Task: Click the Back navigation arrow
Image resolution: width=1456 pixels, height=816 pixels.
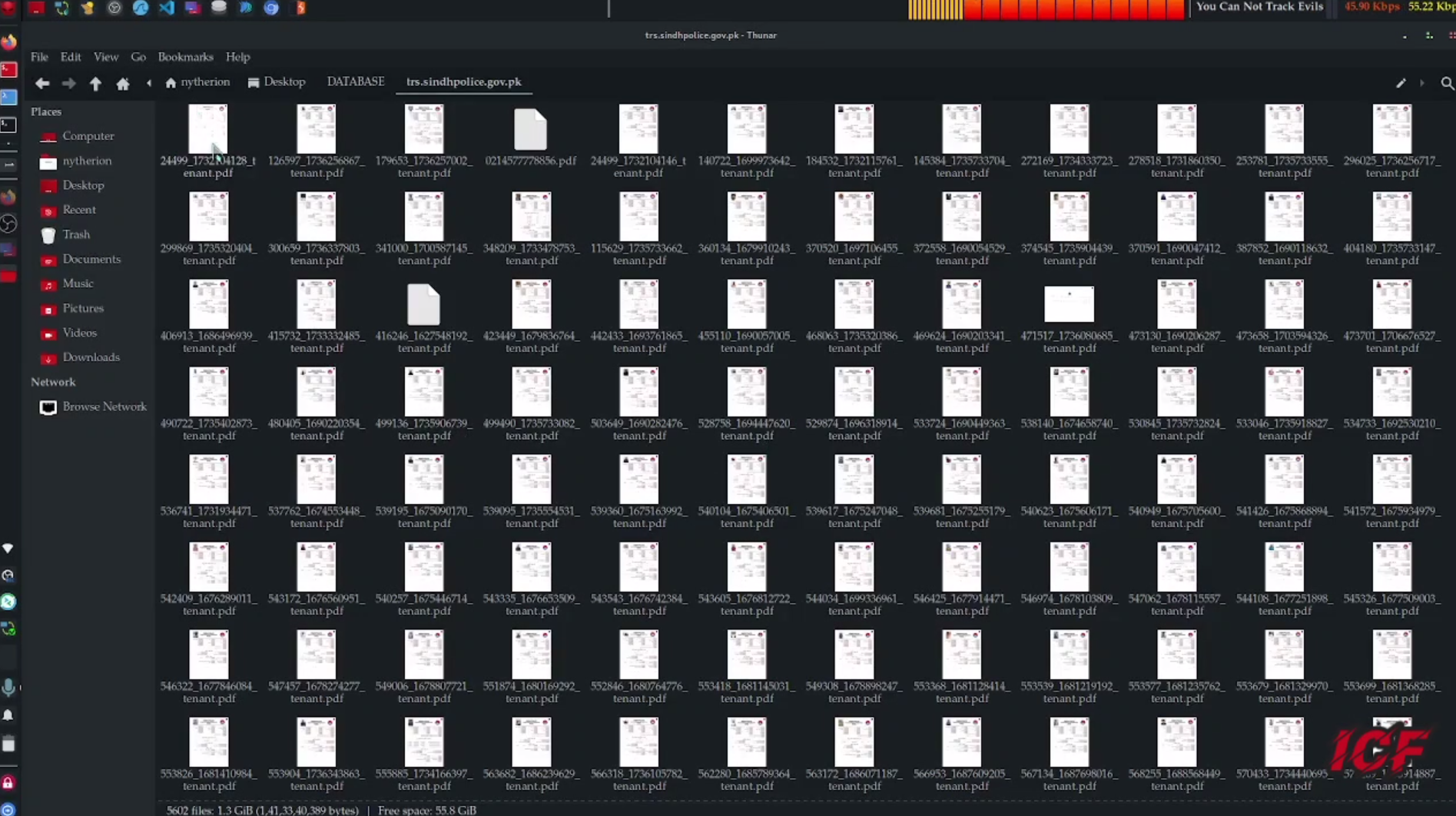Action: [x=42, y=83]
